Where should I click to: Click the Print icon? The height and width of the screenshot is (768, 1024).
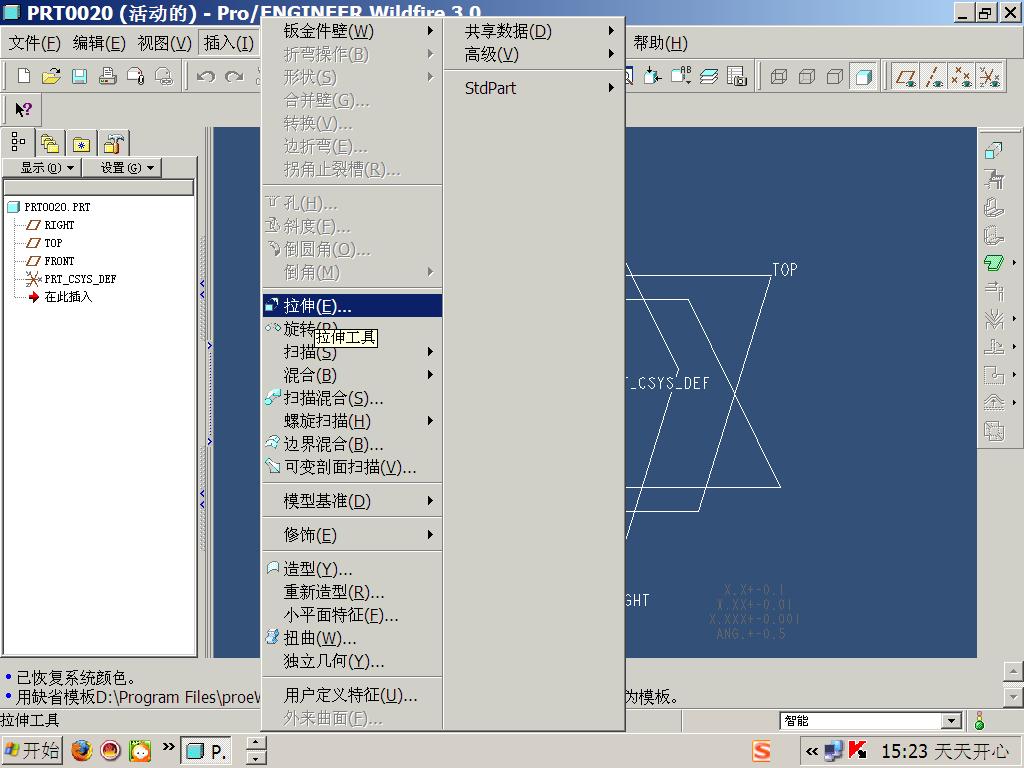click(107, 76)
